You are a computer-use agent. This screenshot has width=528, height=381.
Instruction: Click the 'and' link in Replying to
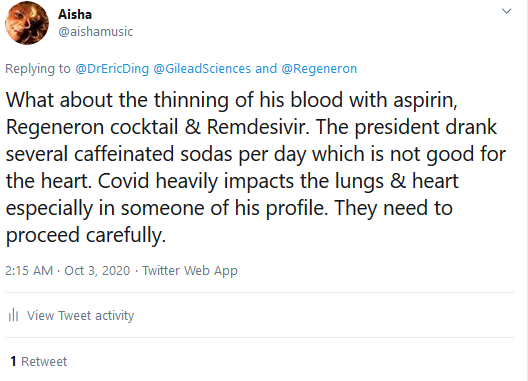266,69
